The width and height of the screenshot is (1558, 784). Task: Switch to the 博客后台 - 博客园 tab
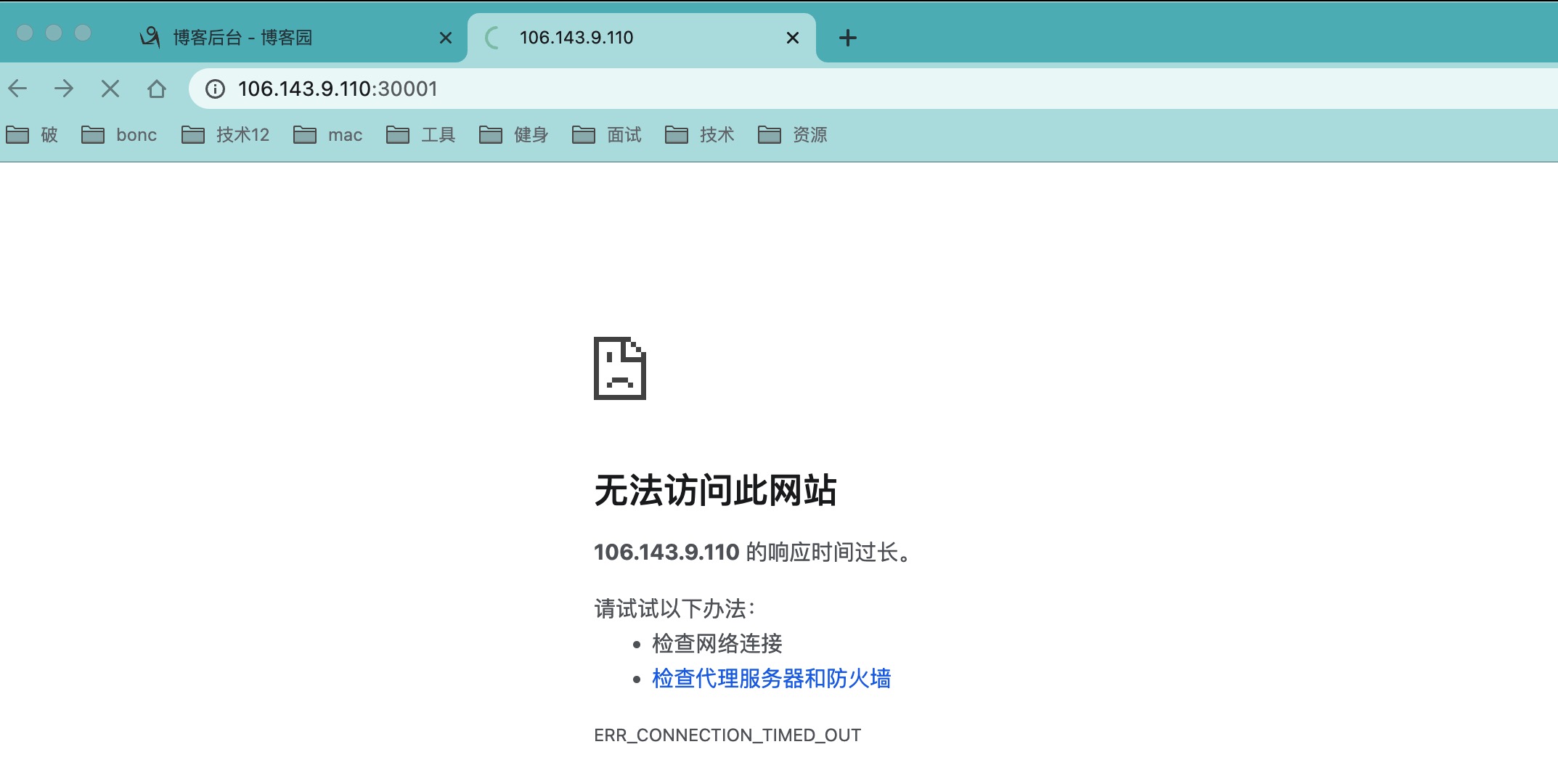tap(242, 38)
